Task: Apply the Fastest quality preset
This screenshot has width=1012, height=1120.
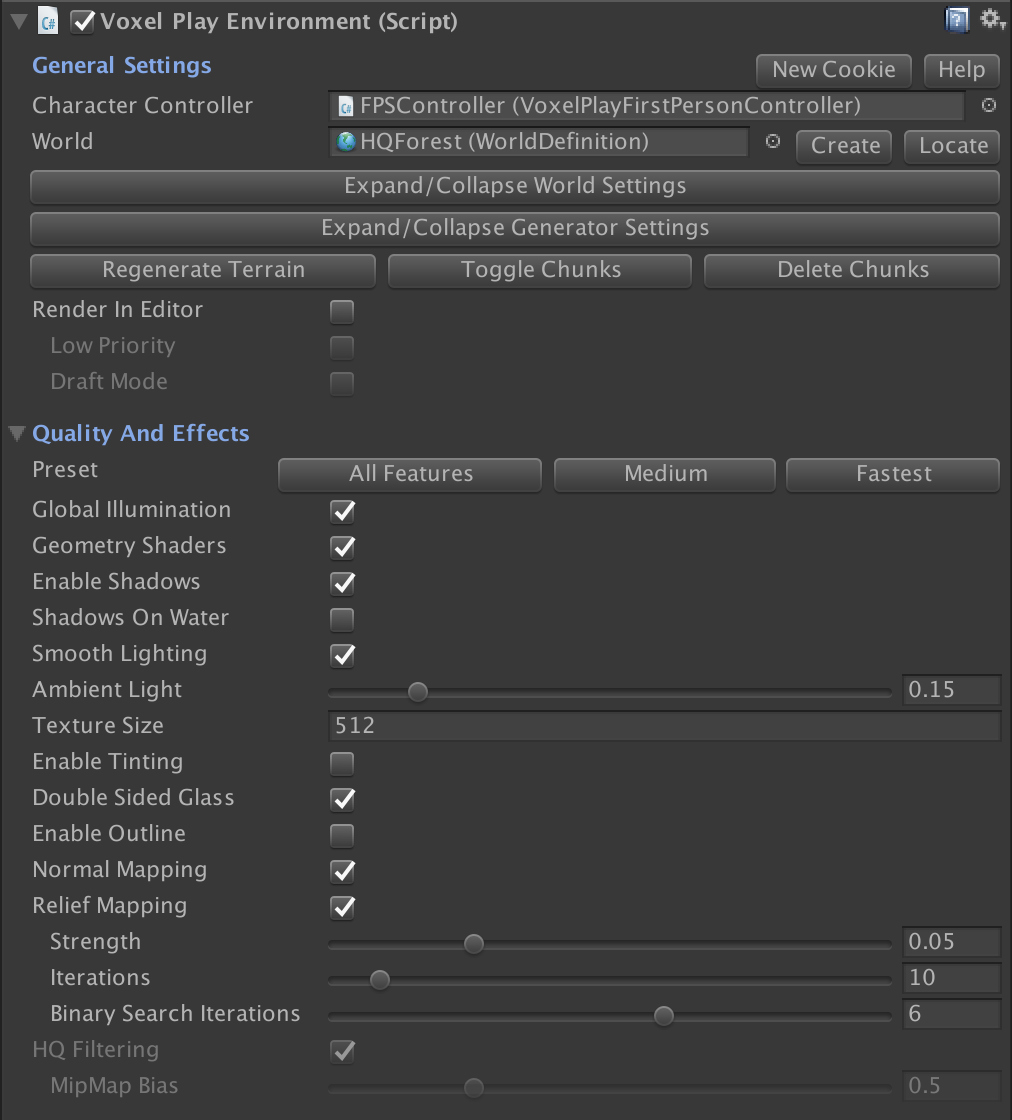Action: (x=893, y=474)
